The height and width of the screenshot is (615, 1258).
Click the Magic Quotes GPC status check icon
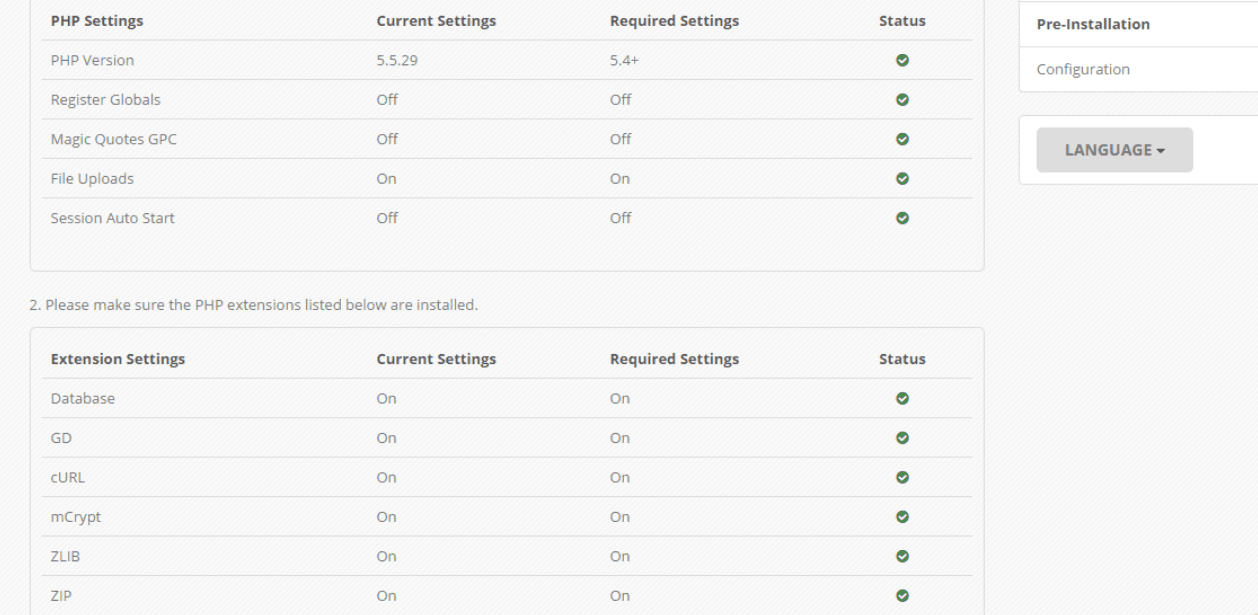(x=902, y=139)
